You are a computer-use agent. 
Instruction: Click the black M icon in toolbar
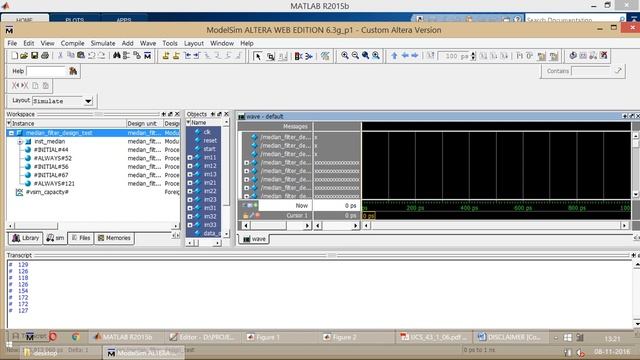point(147,56)
